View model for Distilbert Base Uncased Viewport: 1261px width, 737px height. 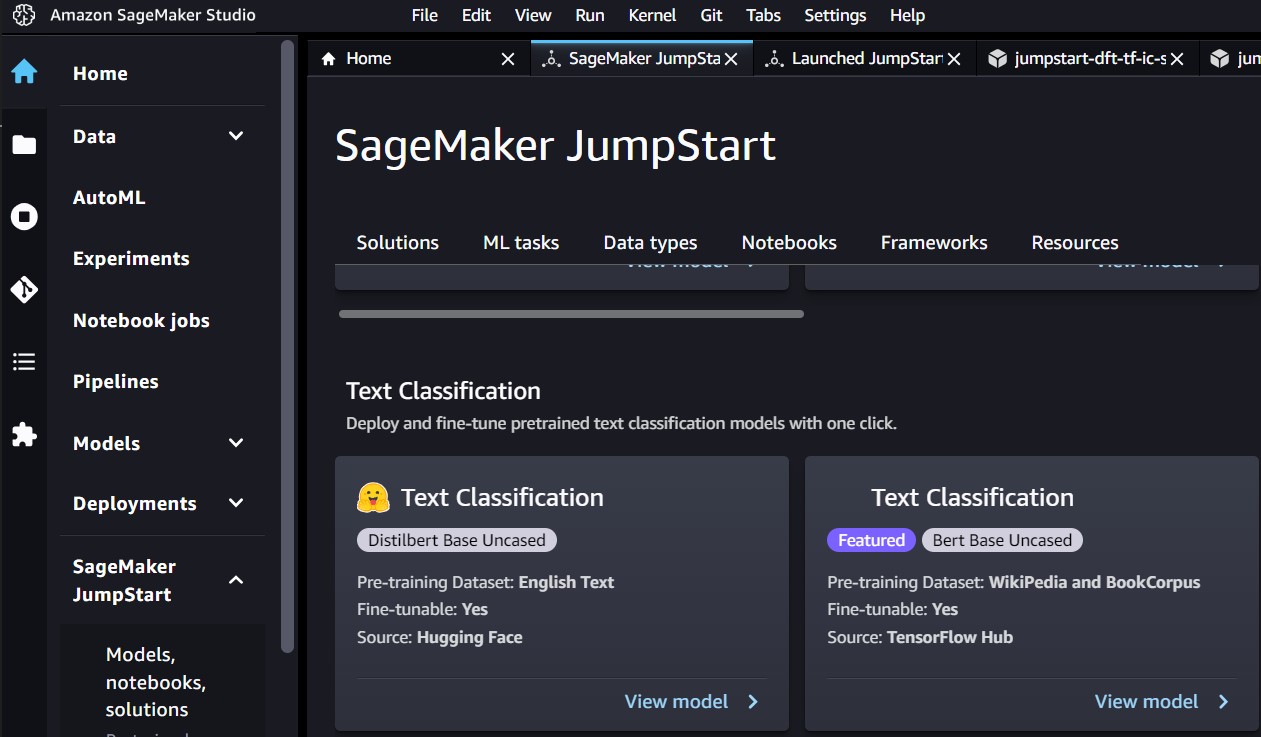point(692,702)
